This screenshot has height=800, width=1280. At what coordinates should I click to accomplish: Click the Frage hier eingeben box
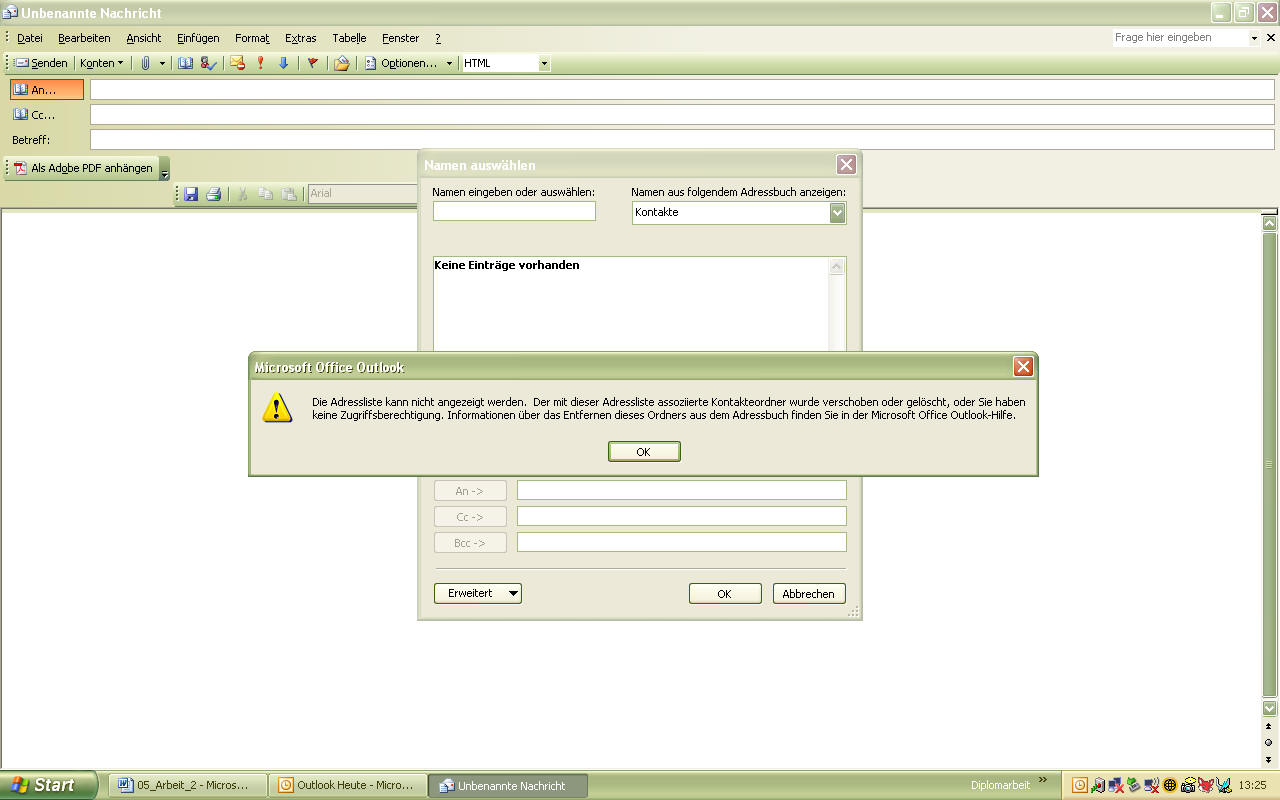click(x=1180, y=38)
